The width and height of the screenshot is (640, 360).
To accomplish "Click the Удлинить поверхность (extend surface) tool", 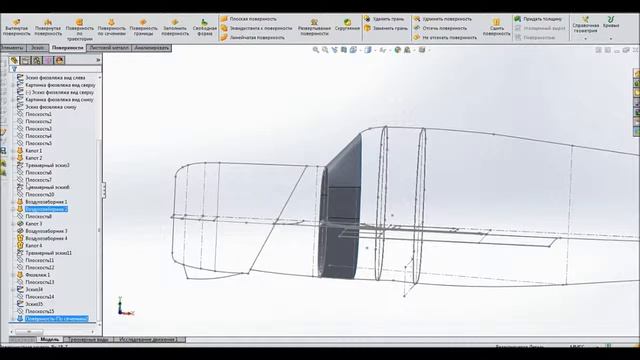I will 442,19.
